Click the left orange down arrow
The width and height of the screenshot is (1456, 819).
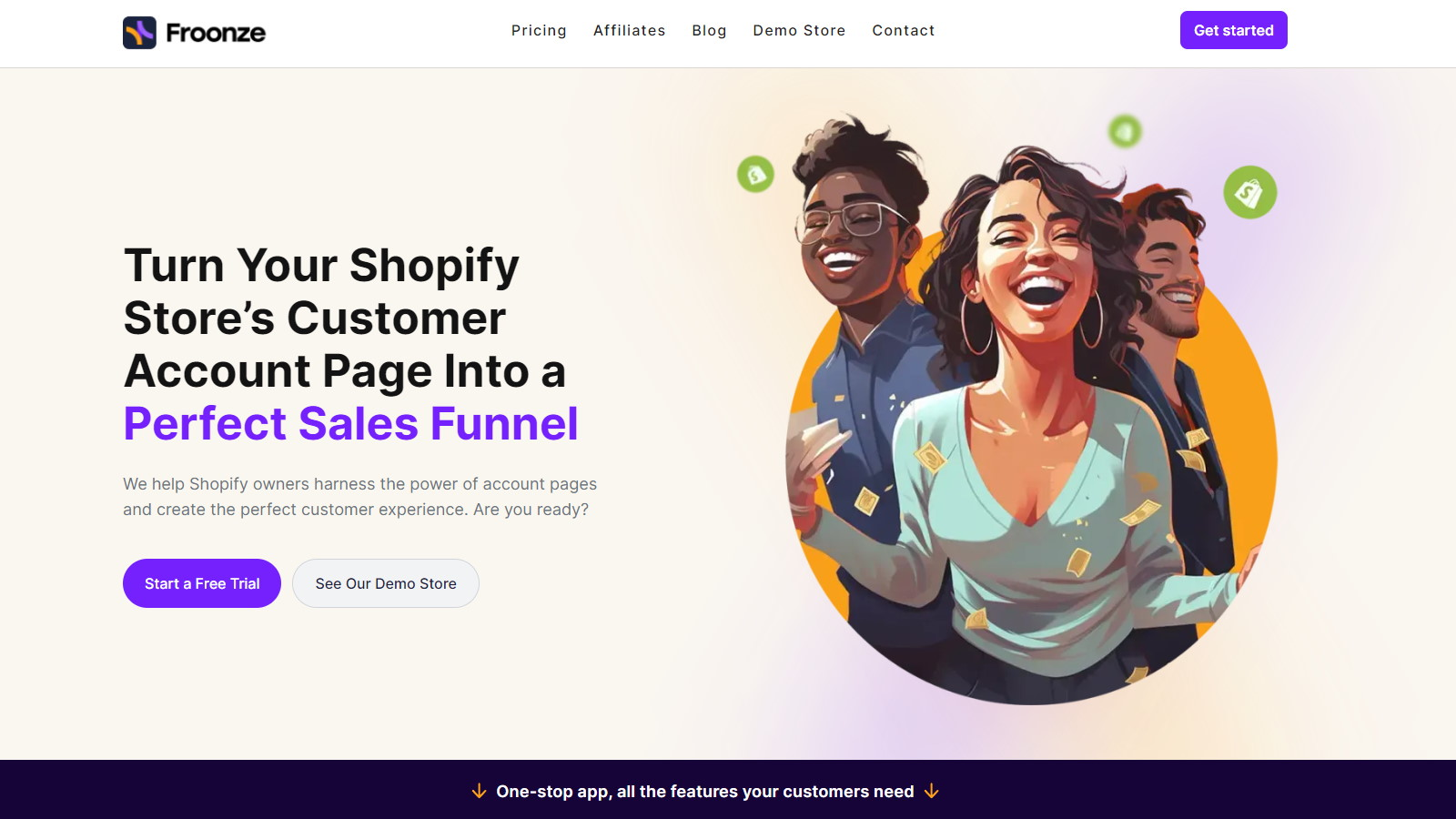pos(479,792)
